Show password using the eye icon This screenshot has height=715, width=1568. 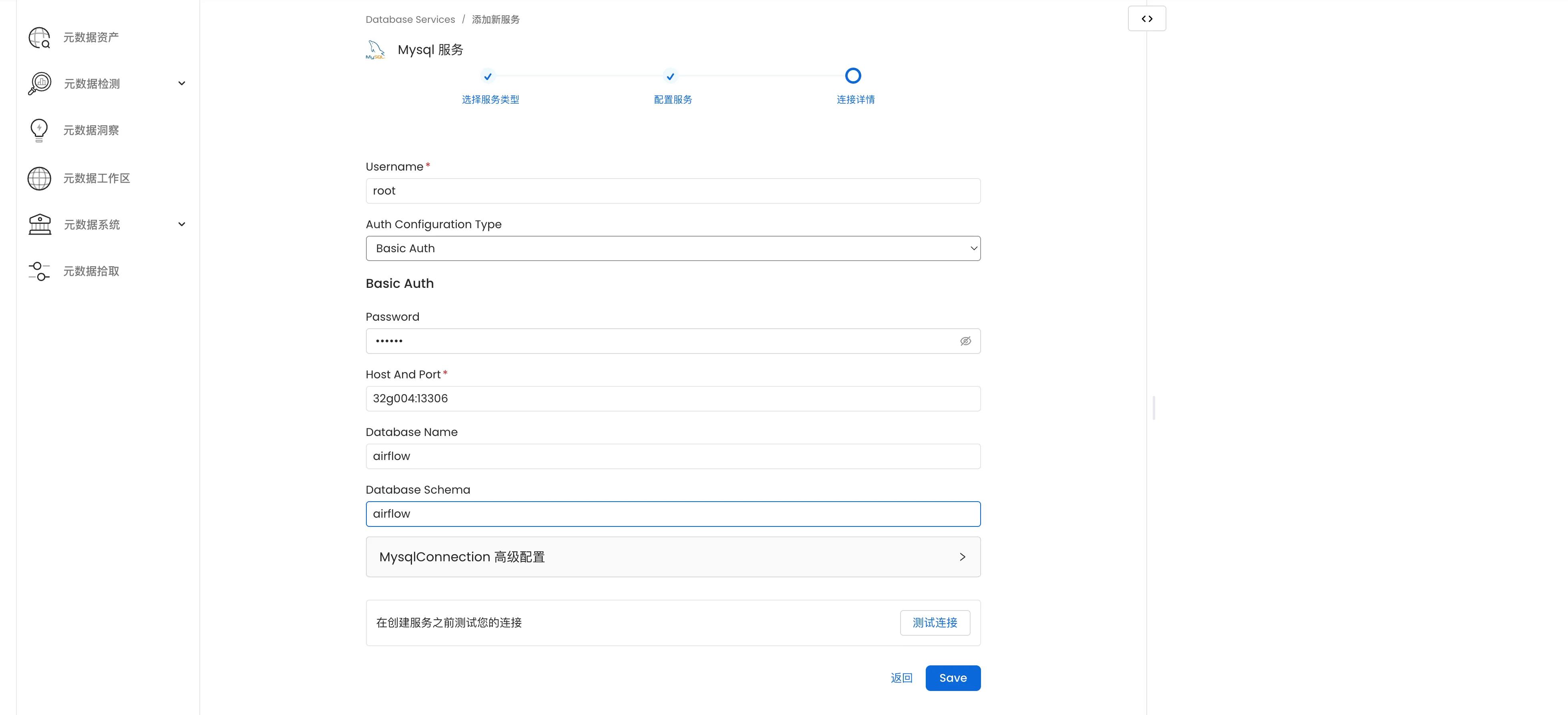(x=965, y=341)
